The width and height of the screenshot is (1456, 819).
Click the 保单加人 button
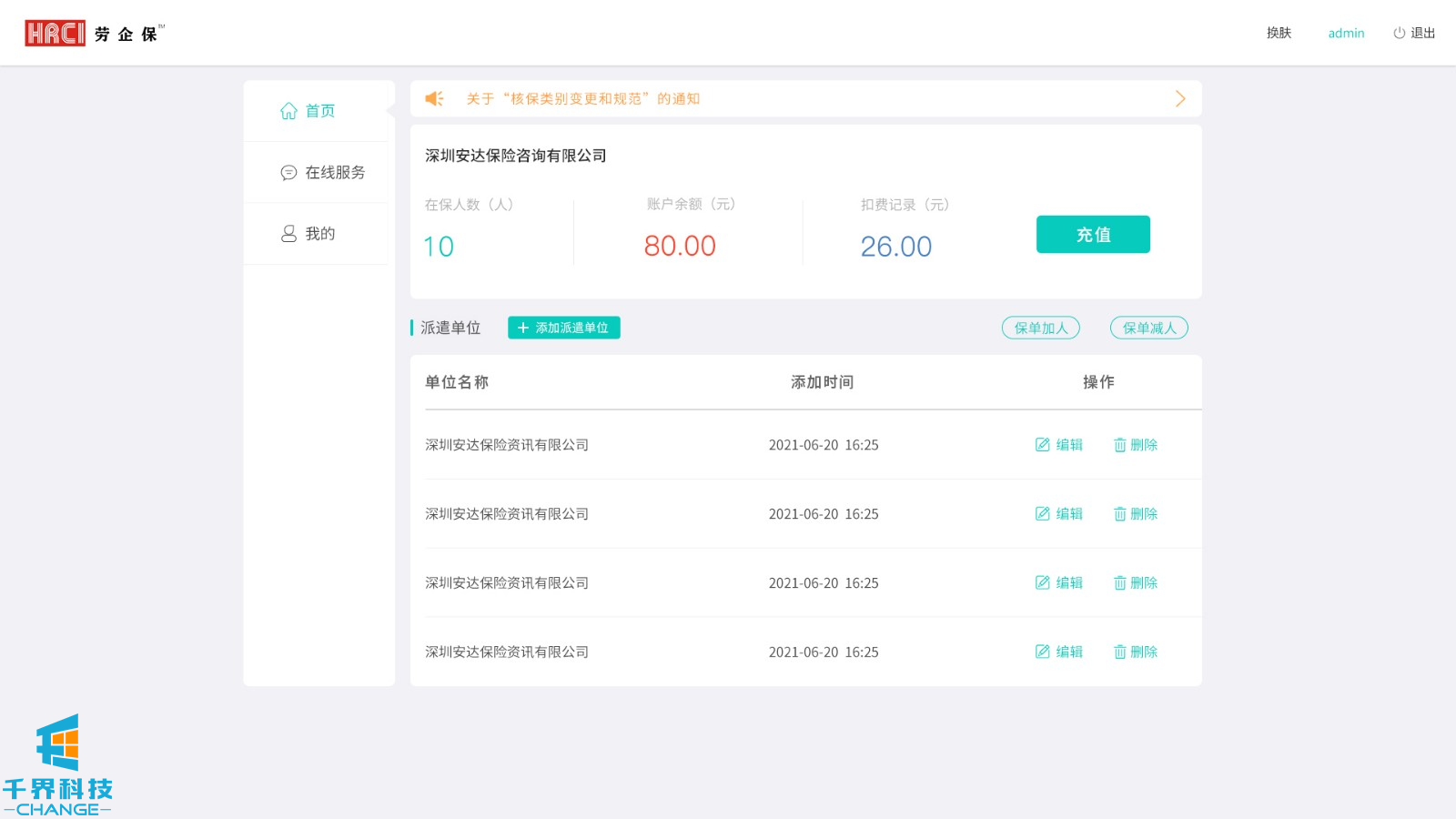pyautogui.click(x=1040, y=328)
